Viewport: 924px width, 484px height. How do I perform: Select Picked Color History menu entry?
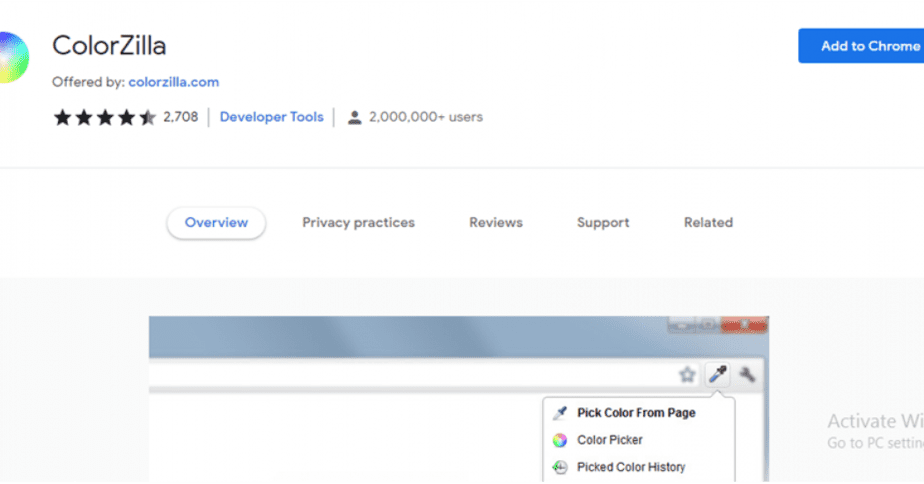(x=639, y=467)
